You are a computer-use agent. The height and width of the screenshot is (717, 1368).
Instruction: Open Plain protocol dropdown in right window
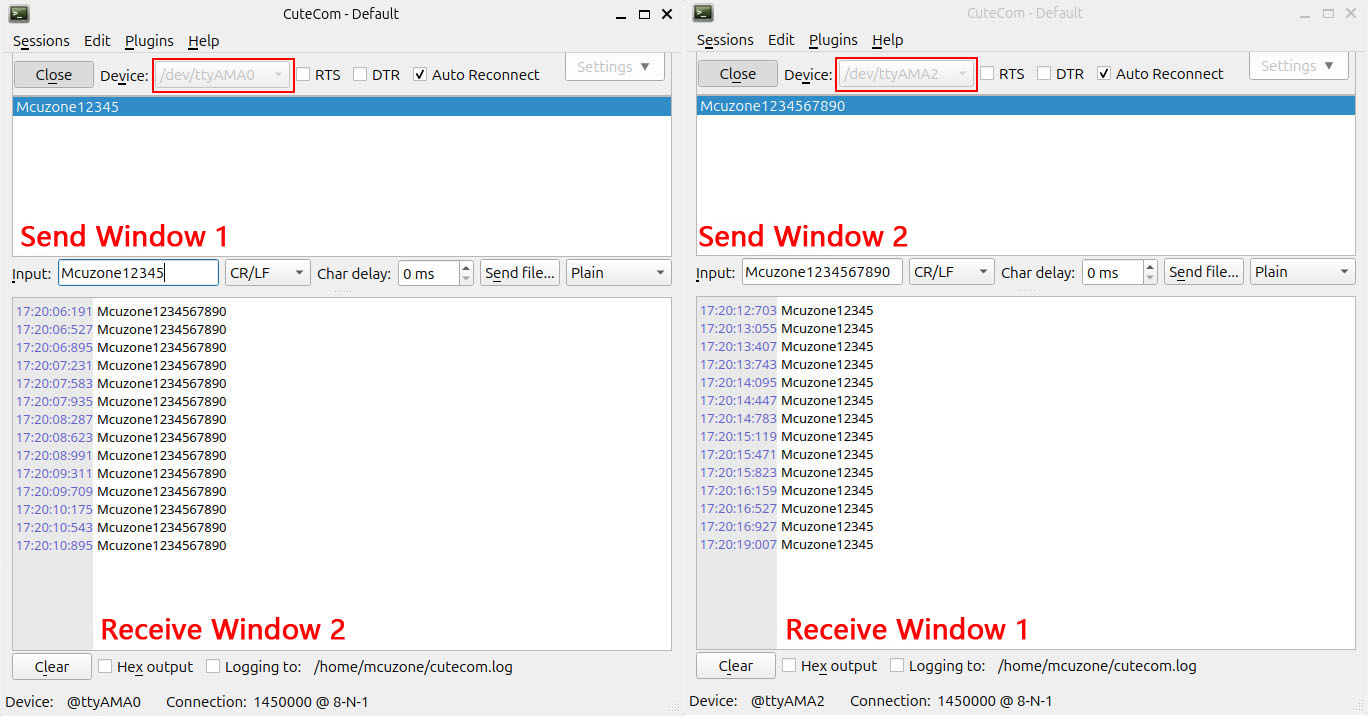click(1303, 272)
